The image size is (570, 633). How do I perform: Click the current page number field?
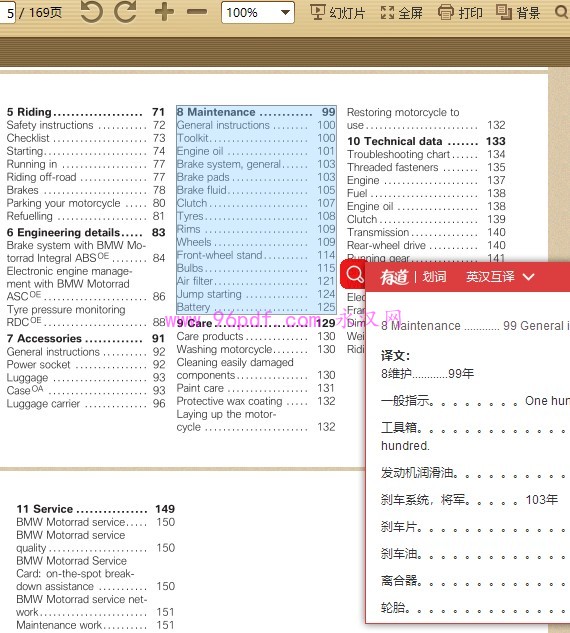(x=8, y=13)
